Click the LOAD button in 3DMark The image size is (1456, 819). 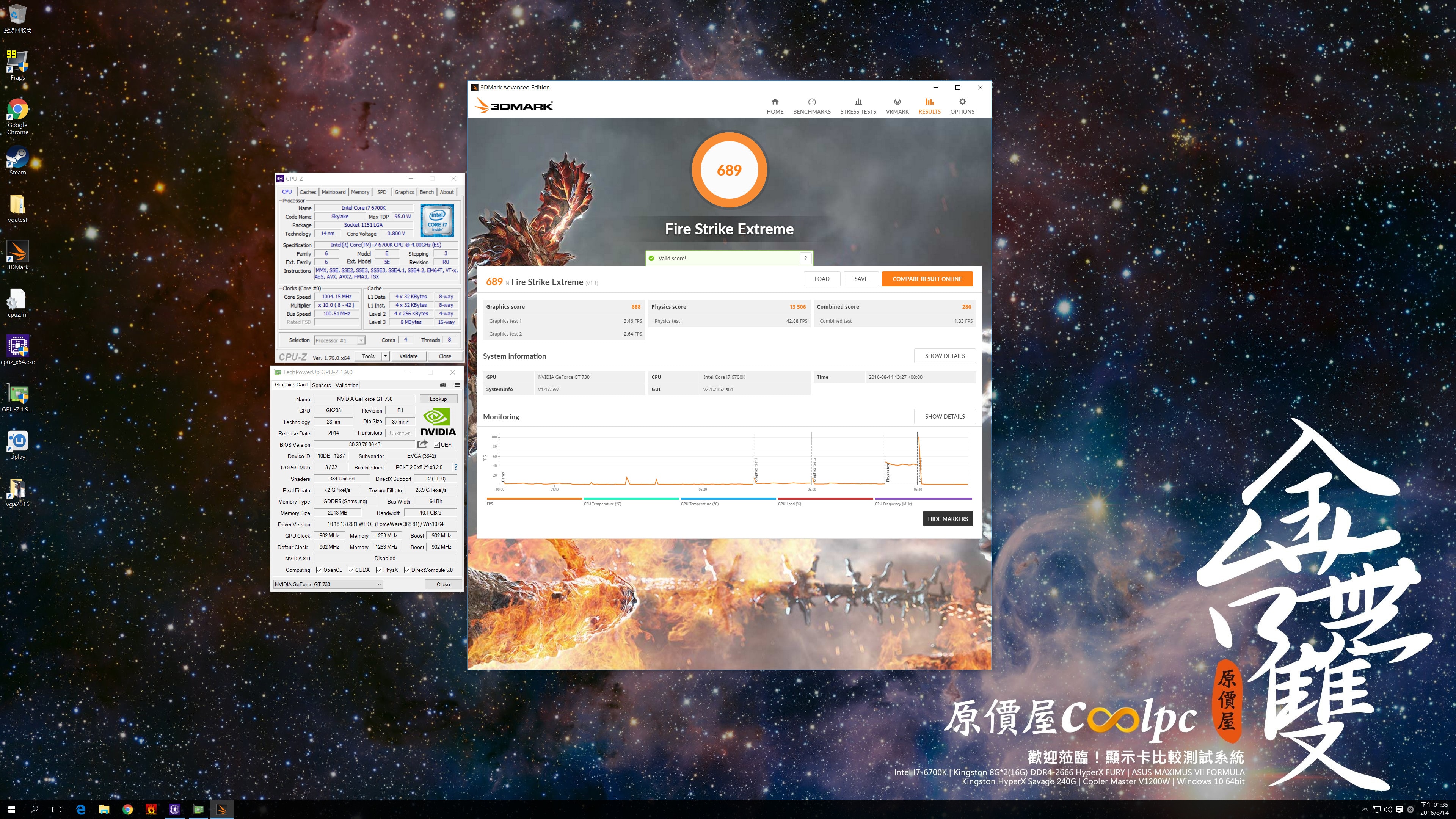click(x=822, y=279)
